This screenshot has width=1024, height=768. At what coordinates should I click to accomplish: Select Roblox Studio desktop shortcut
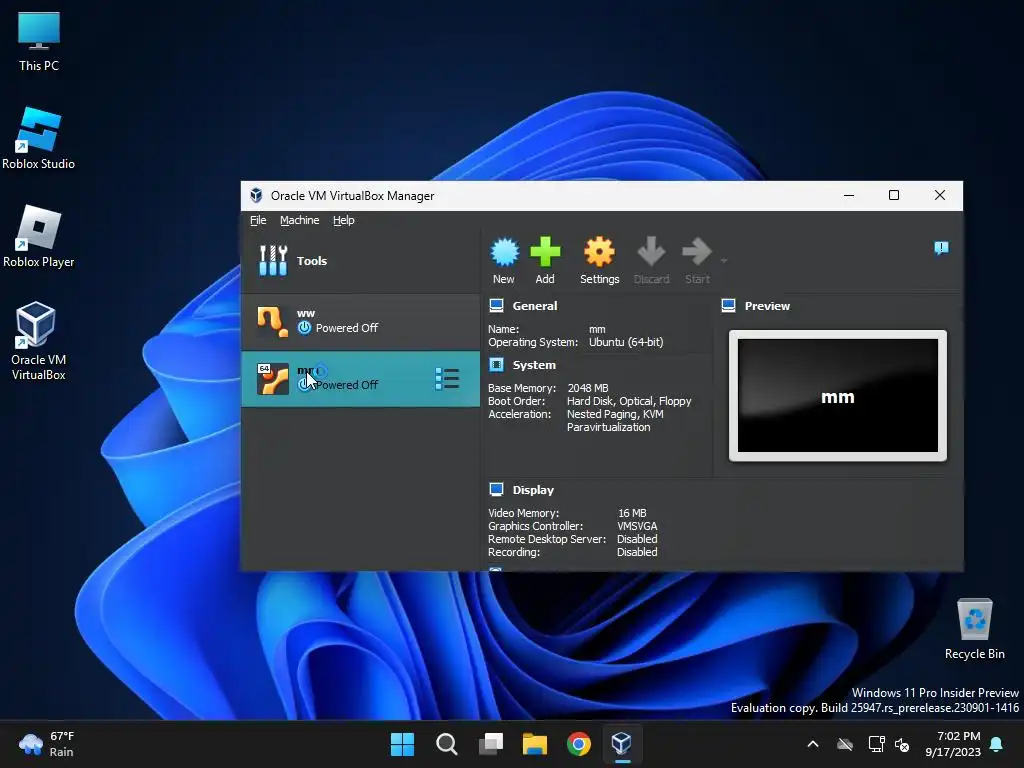pos(39,138)
